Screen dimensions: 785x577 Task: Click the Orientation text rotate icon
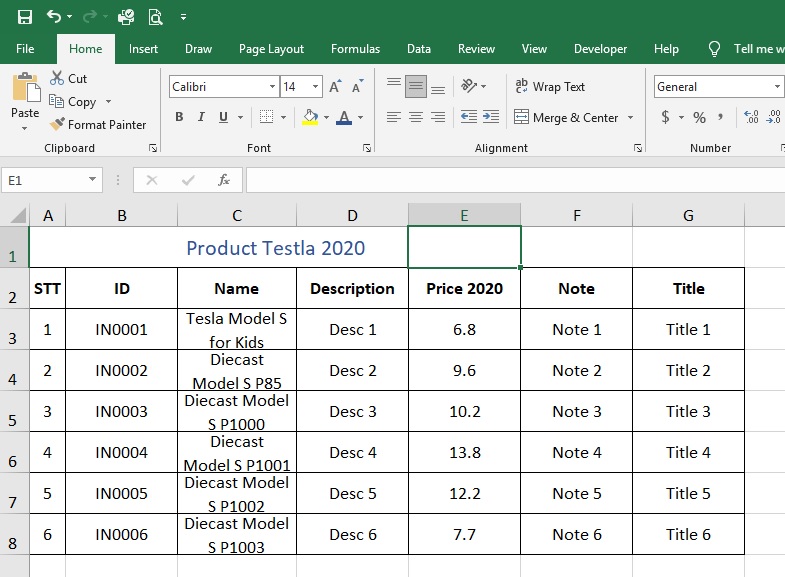(469, 86)
